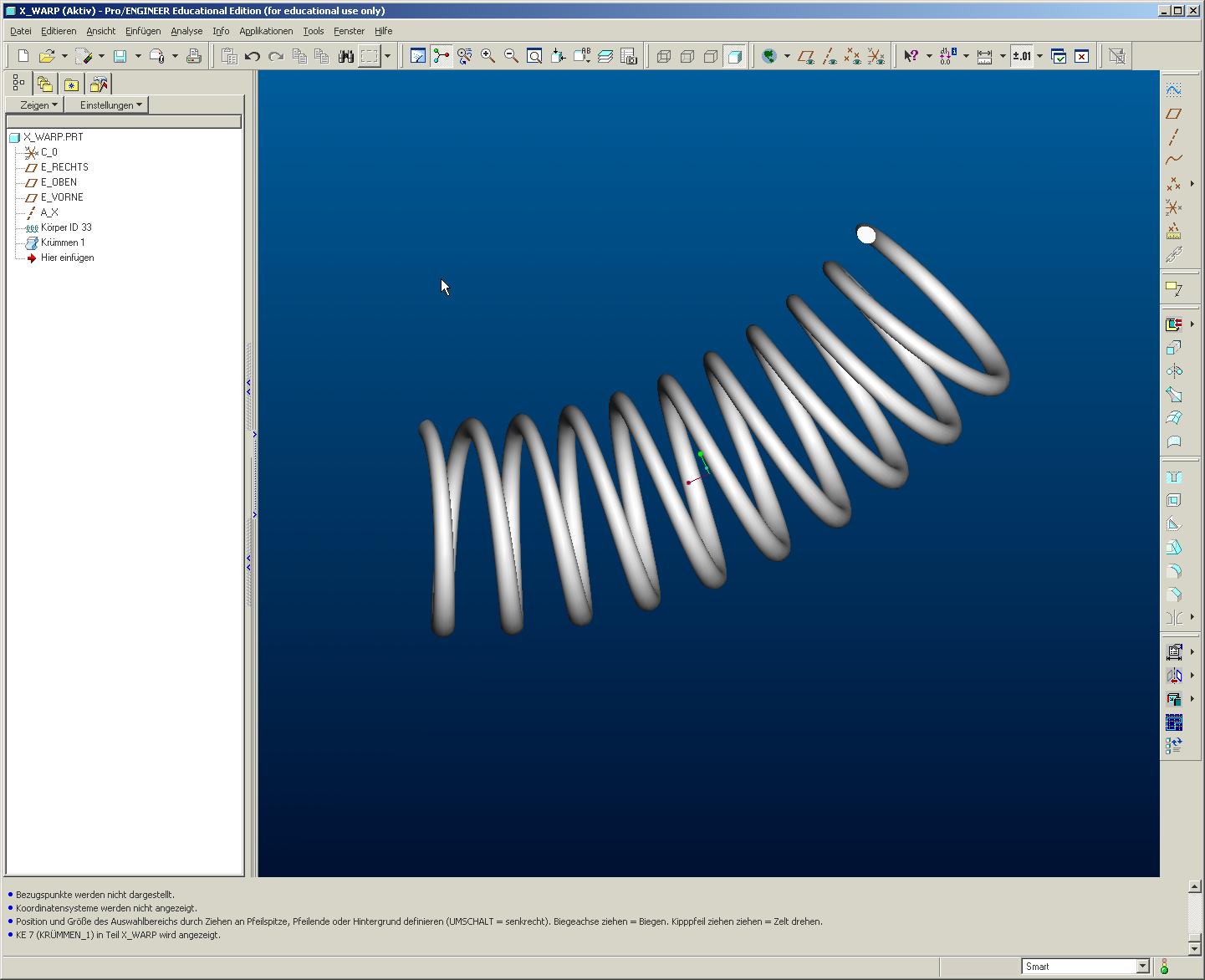Image resolution: width=1205 pixels, height=980 pixels.
Task: Expand the selection box dropdown arrow
Action: (387, 56)
